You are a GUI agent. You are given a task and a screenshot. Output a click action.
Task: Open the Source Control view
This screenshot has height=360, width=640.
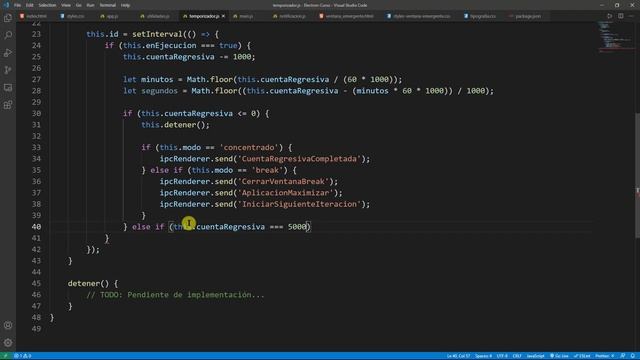coord(8,70)
